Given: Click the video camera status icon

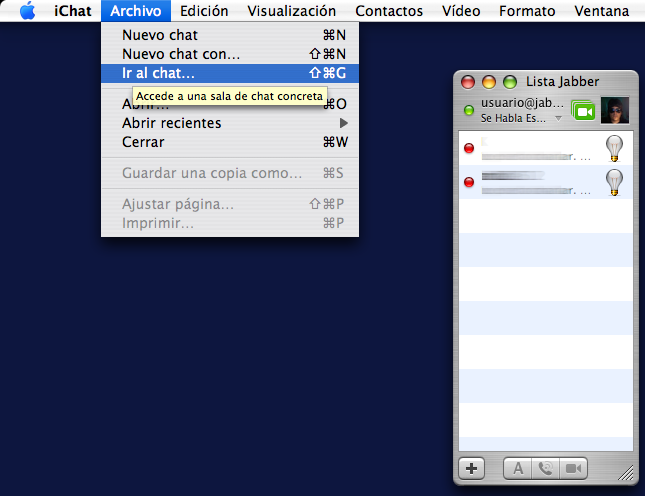Looking at the screenshot, I should pos(583,110).
